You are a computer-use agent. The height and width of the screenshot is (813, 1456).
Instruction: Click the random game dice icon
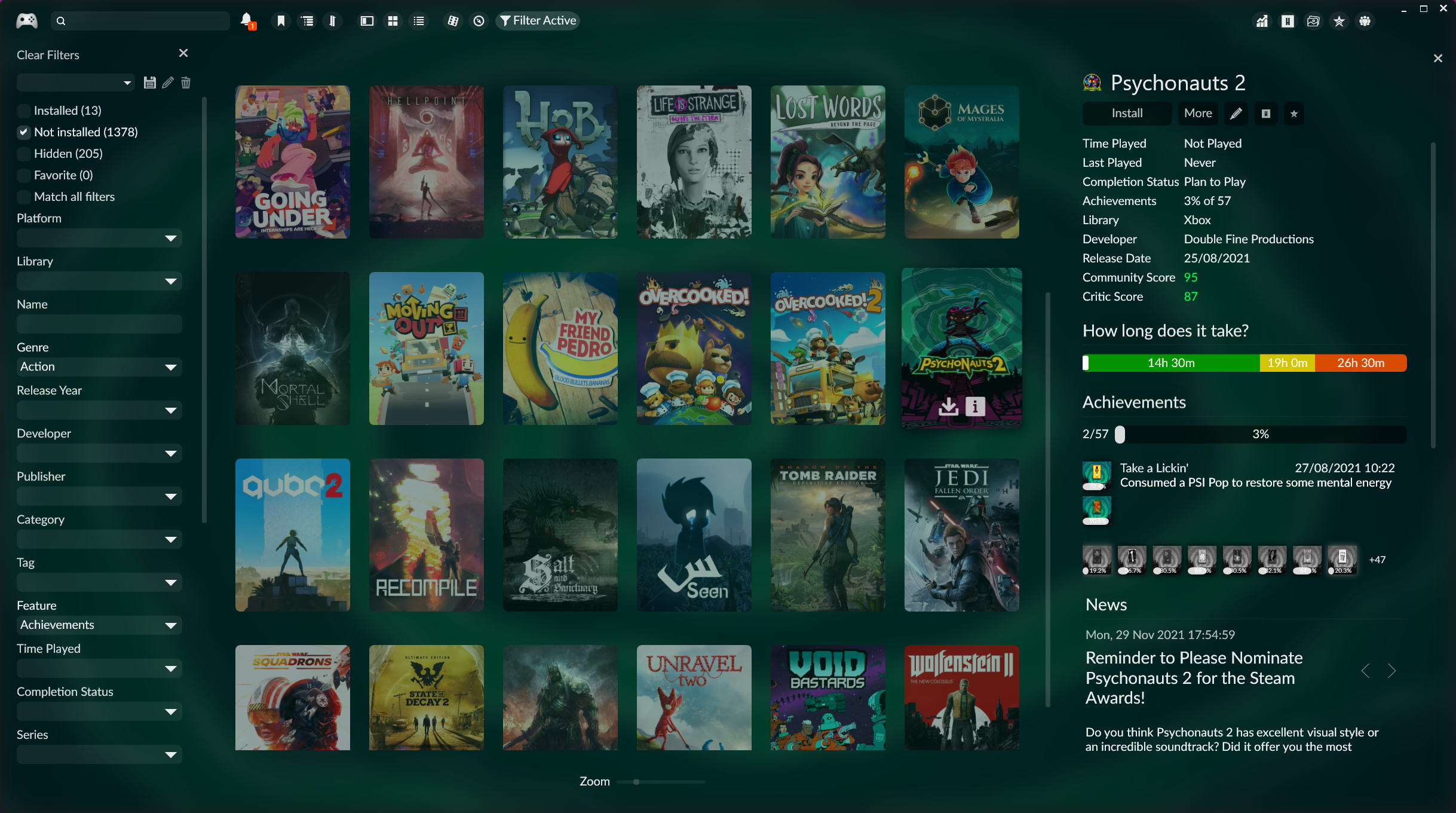(453, 21)
